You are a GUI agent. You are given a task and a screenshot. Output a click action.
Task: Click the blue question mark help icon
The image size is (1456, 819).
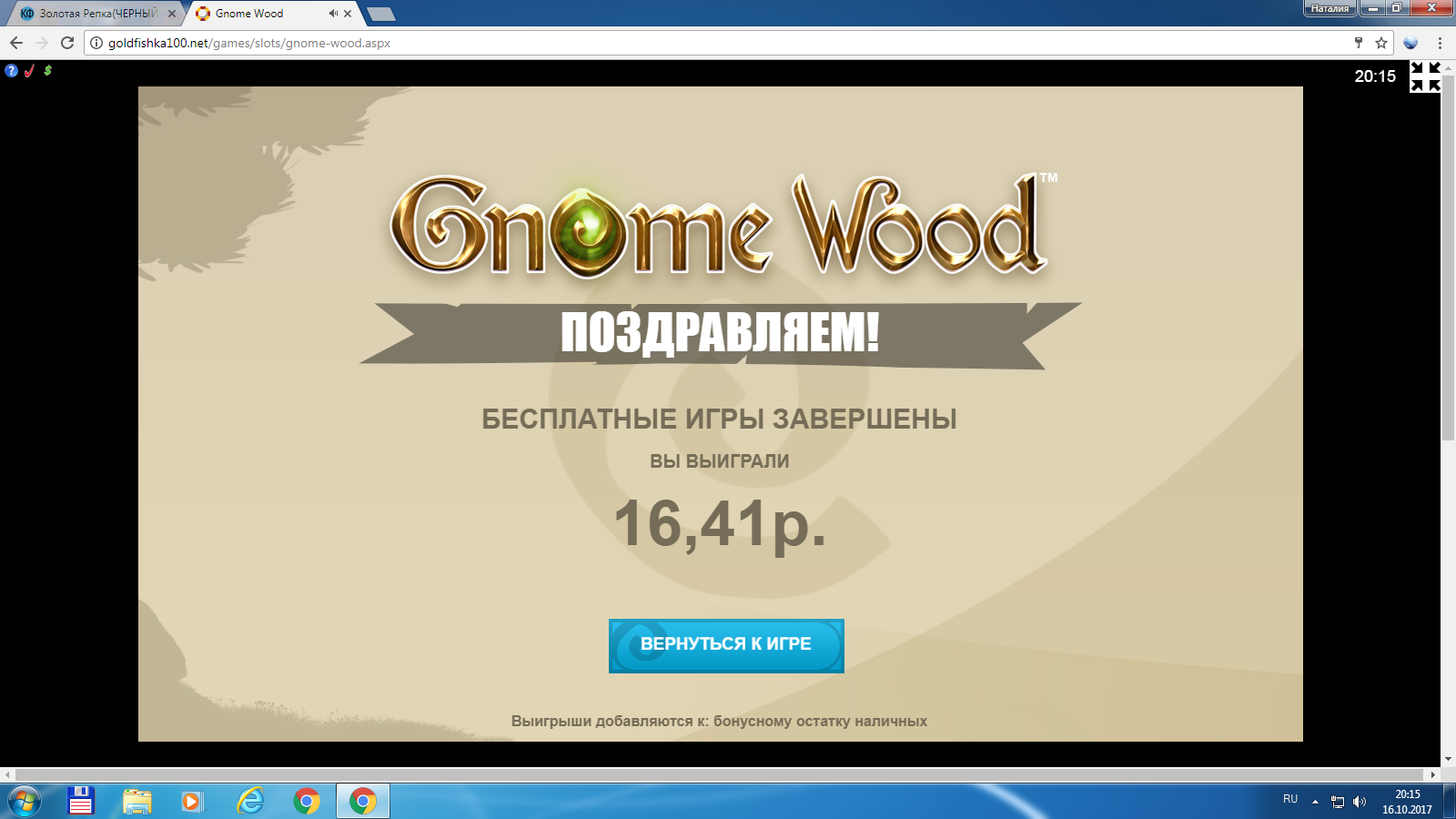[x=11, y=71]
